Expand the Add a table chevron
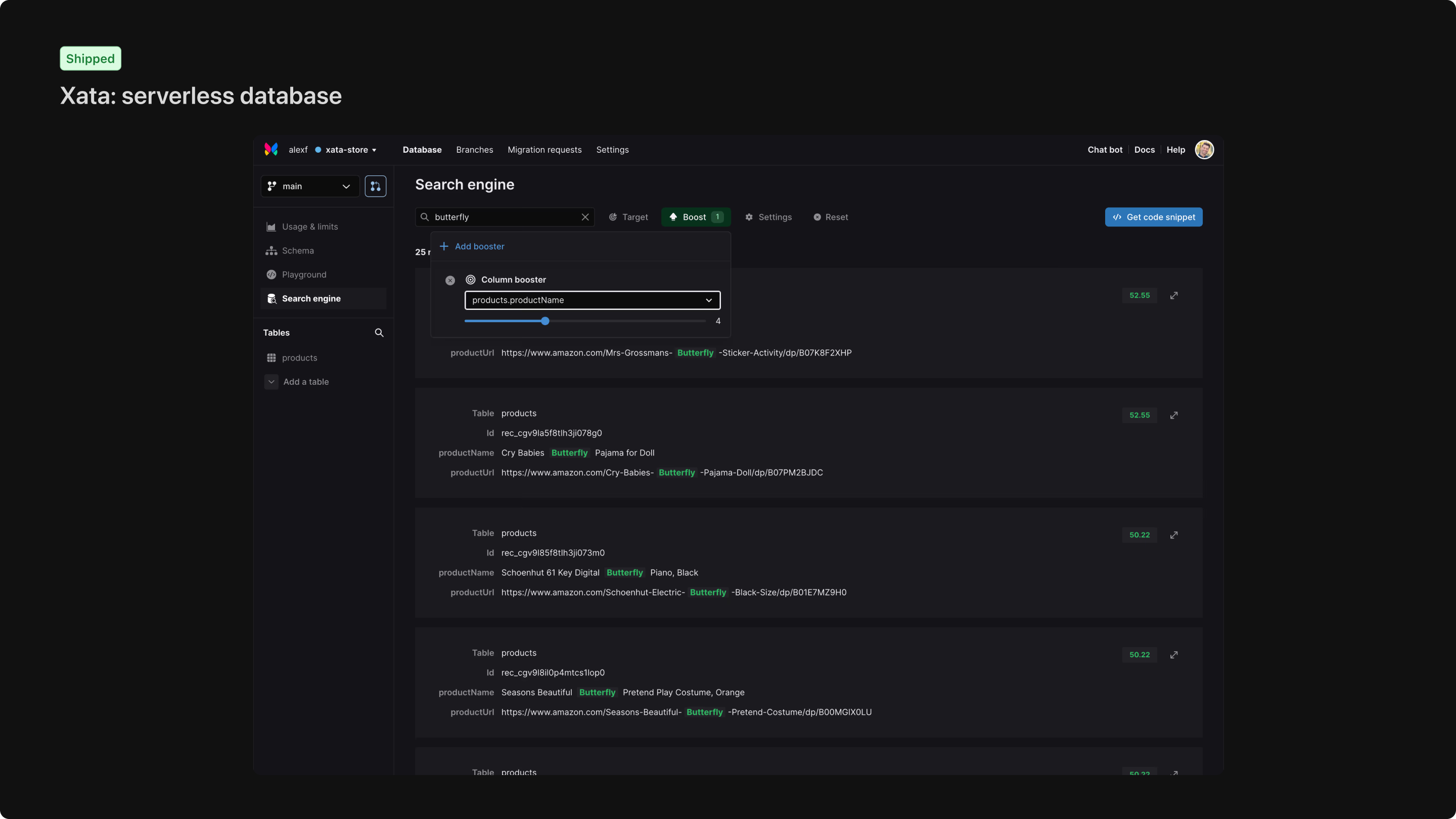Viewport: 1456px width, 819px height. pyautogui.click(x=271, y=382)
